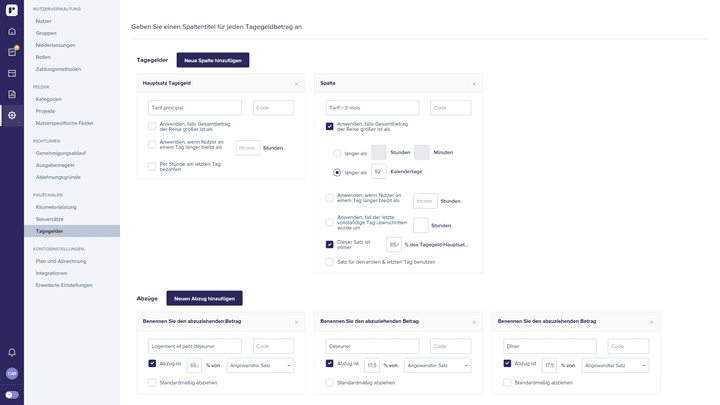Click the CM user avatar
The image size is (720, 405).
click(x=12, y=373)
